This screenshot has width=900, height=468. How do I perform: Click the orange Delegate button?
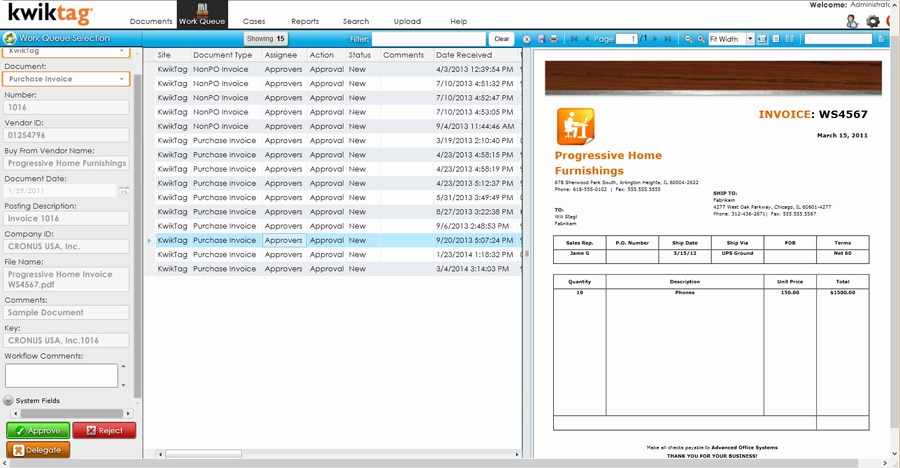(38, 450)
